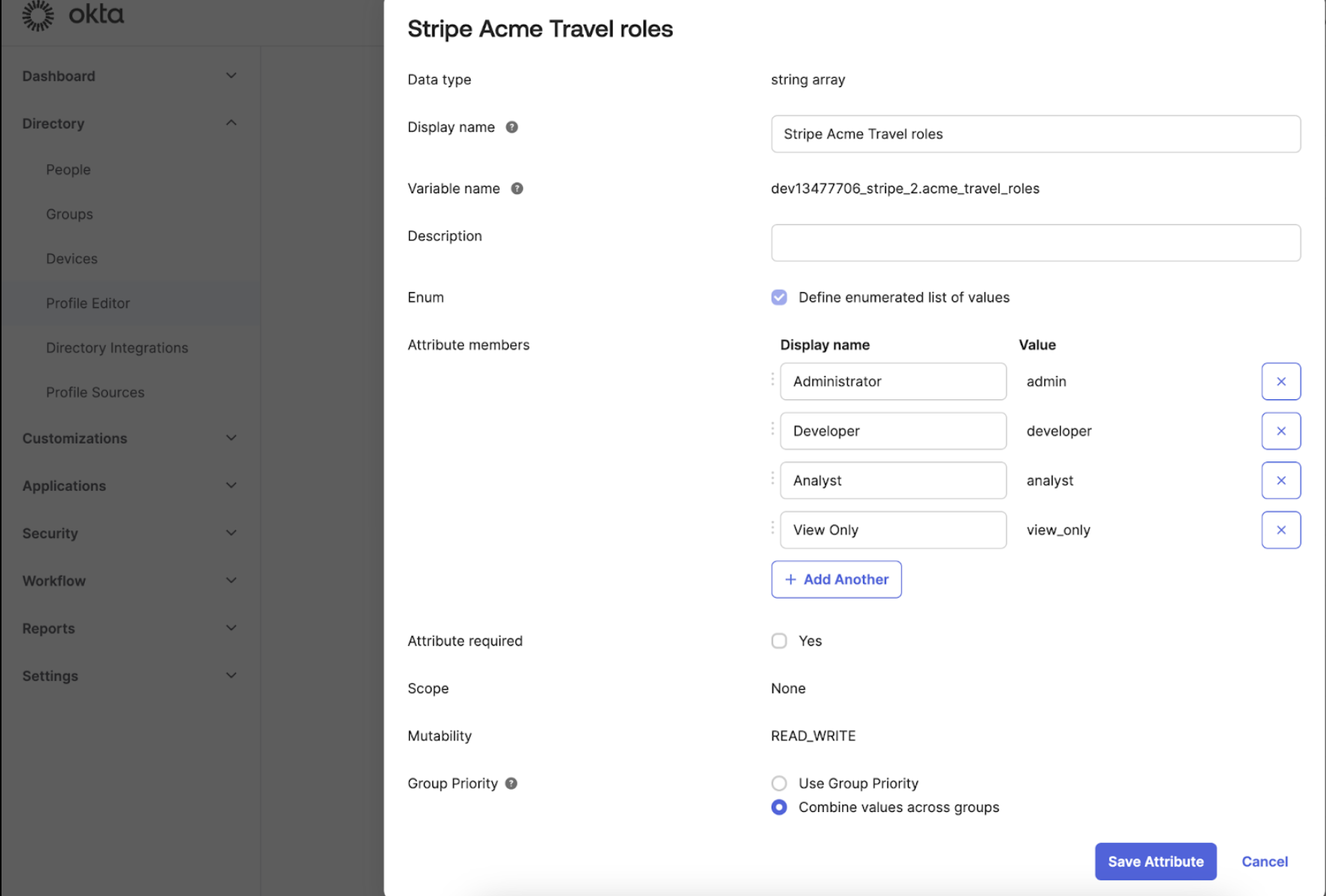Screen dimensions: 1326x896
Task: Open People in the Directory menu
Action: pos(68,170)
